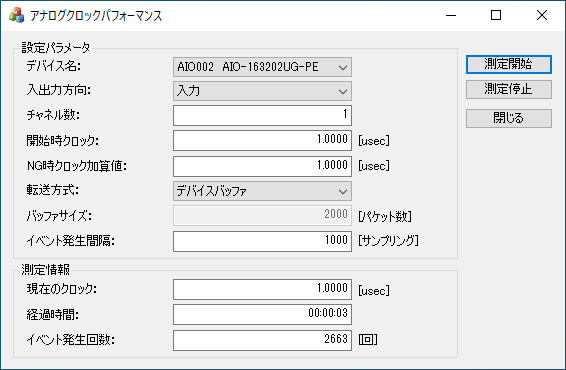Select the NG時クロック加算値 input box
This screenshot has height=370, width=566.
262,166
